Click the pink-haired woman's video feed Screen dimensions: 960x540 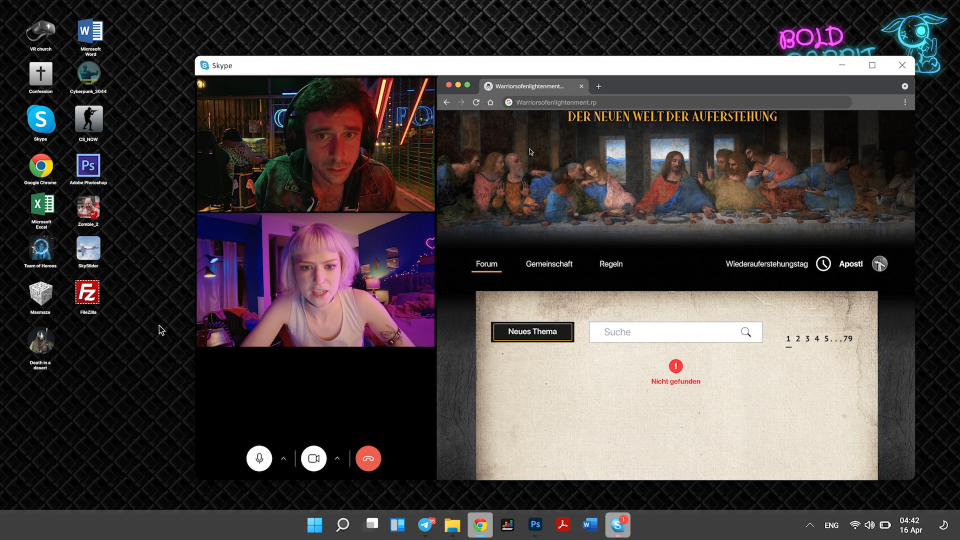coord(316,280)
